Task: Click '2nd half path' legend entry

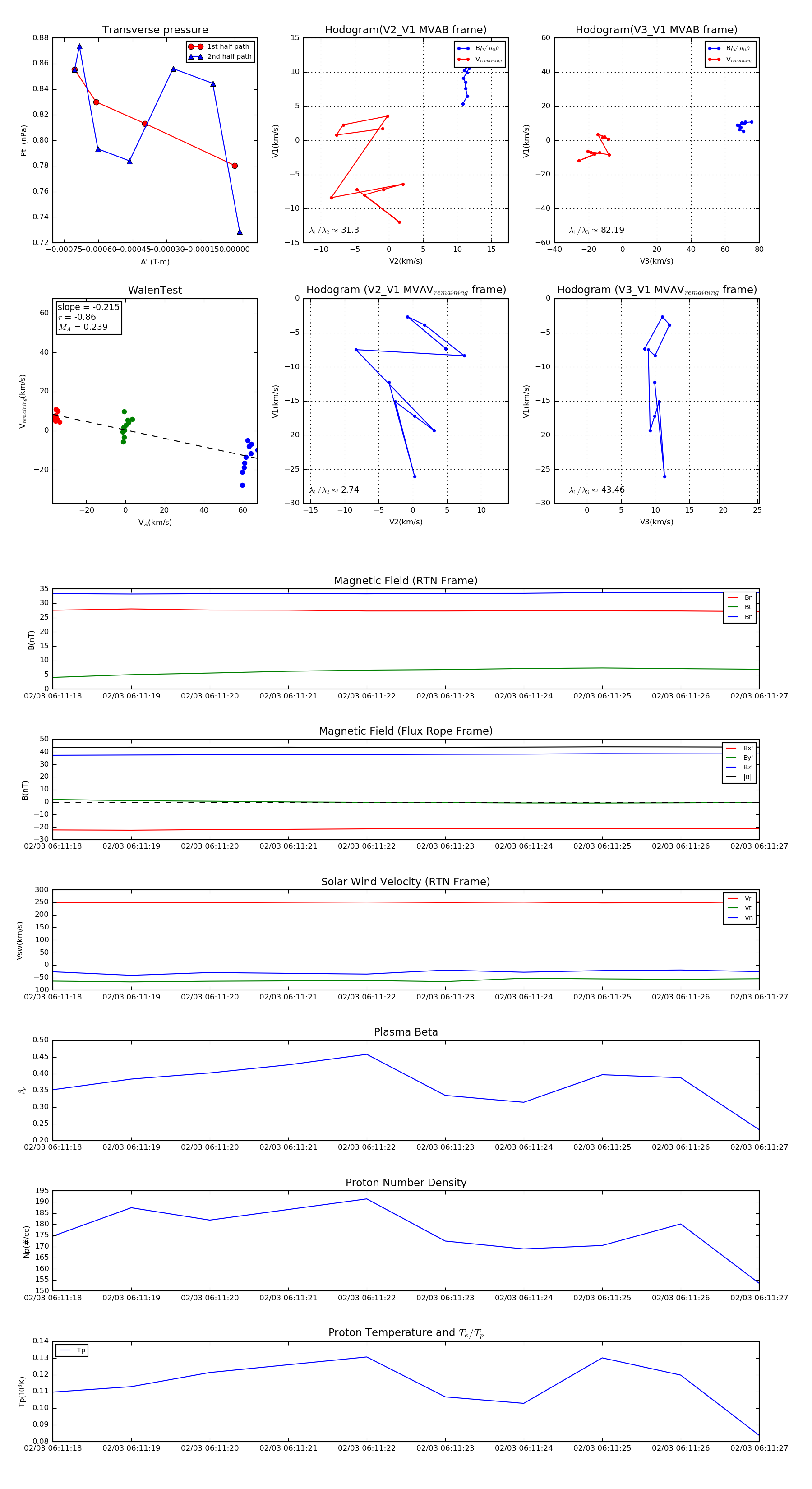Action: point(220,57)
